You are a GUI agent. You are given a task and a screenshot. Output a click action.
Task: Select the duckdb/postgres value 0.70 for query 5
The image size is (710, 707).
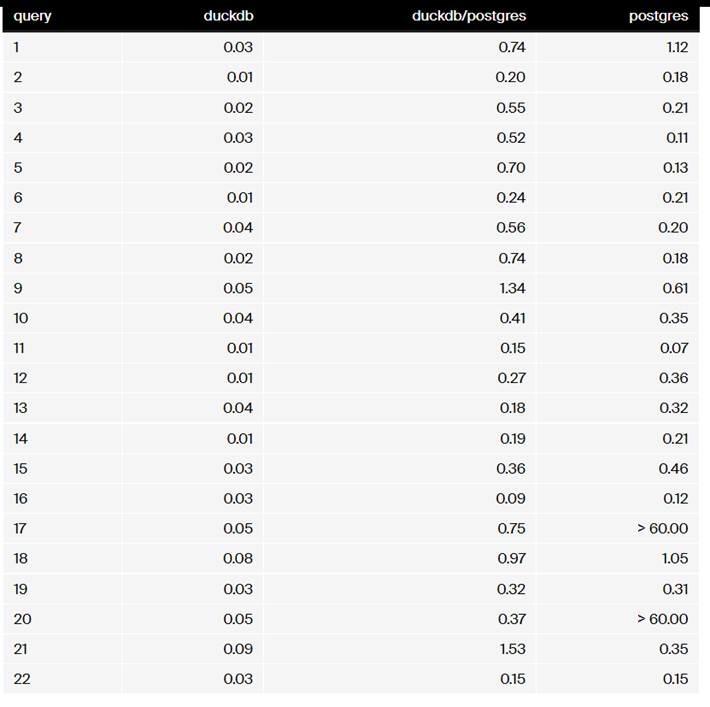coord(512,167)
